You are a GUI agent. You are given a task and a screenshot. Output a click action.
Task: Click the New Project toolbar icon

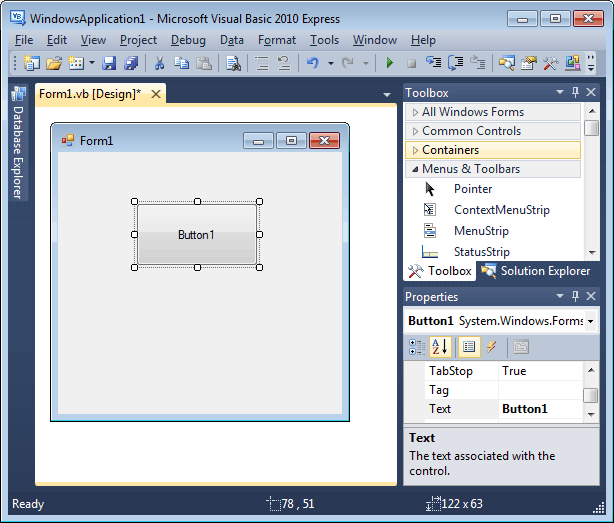[31, 63]
